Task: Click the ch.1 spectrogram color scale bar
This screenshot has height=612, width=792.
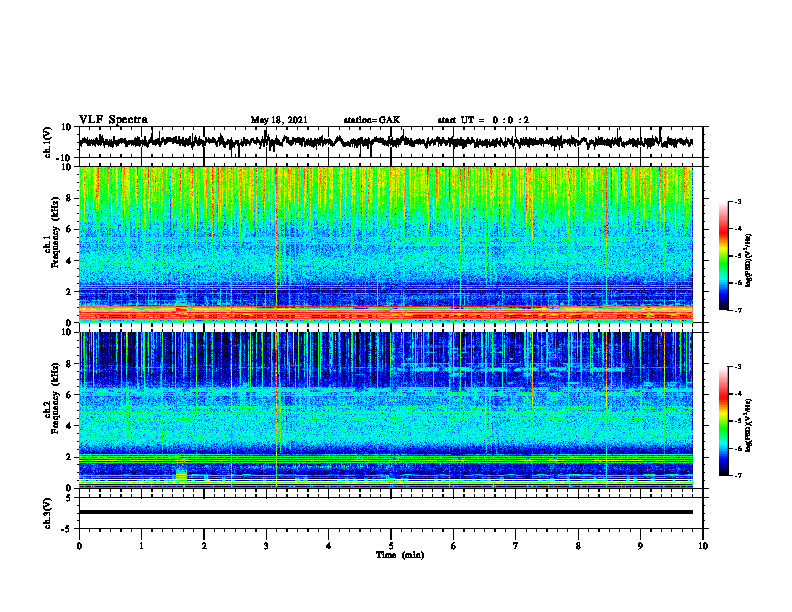Action: 724,256
